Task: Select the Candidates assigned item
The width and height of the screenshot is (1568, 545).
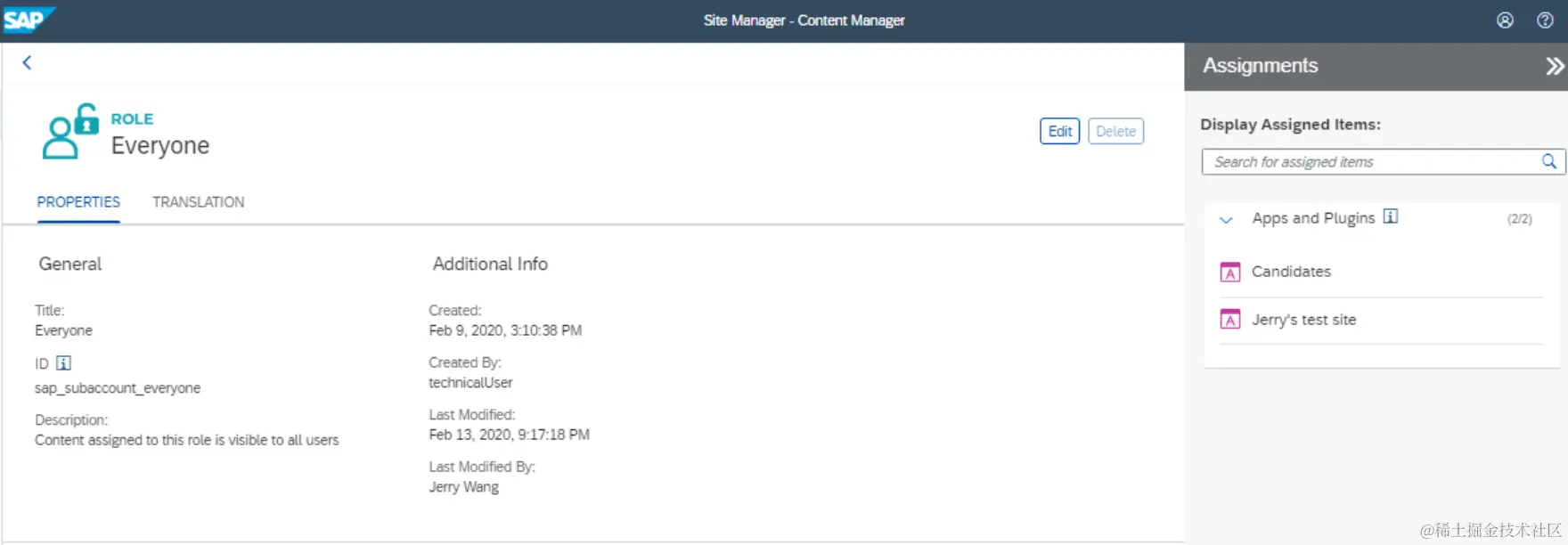Action: tap(1291, 272)
